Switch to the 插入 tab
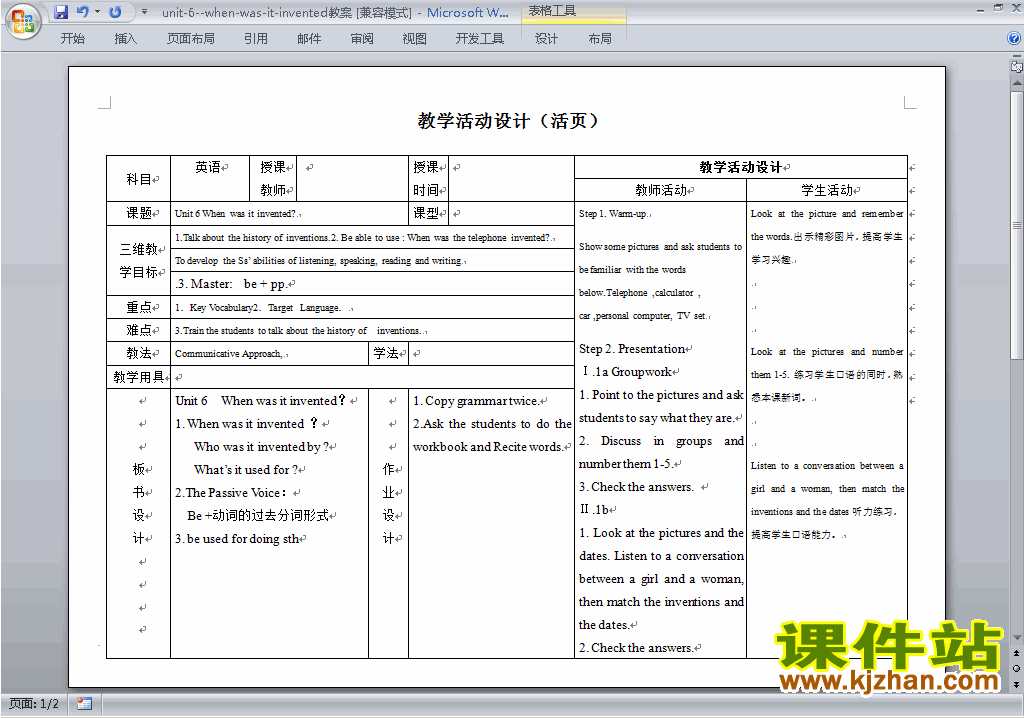1024x718 pixels. click(x=125, y=39)
